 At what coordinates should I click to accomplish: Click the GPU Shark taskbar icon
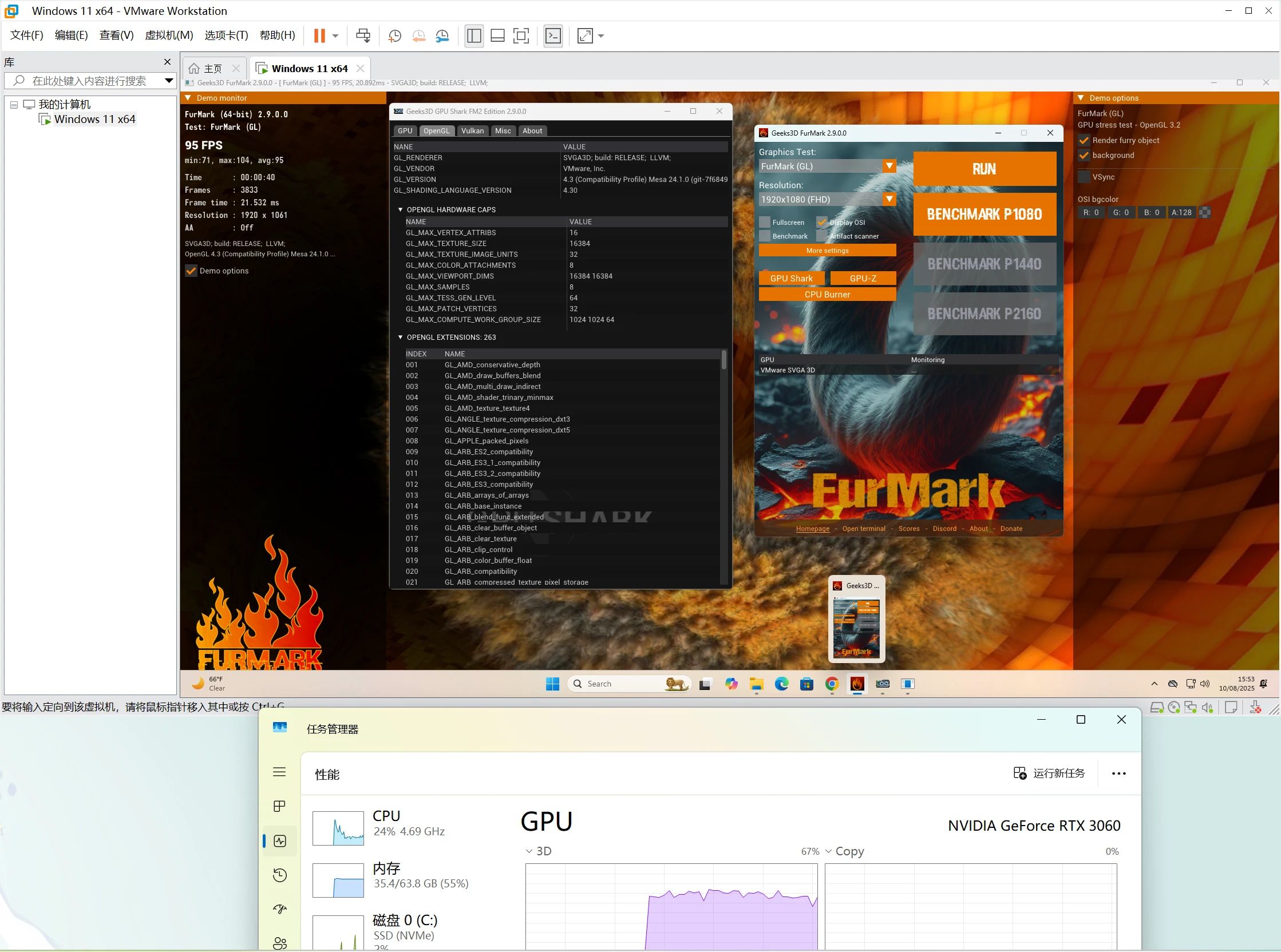[x=883, y=684]
